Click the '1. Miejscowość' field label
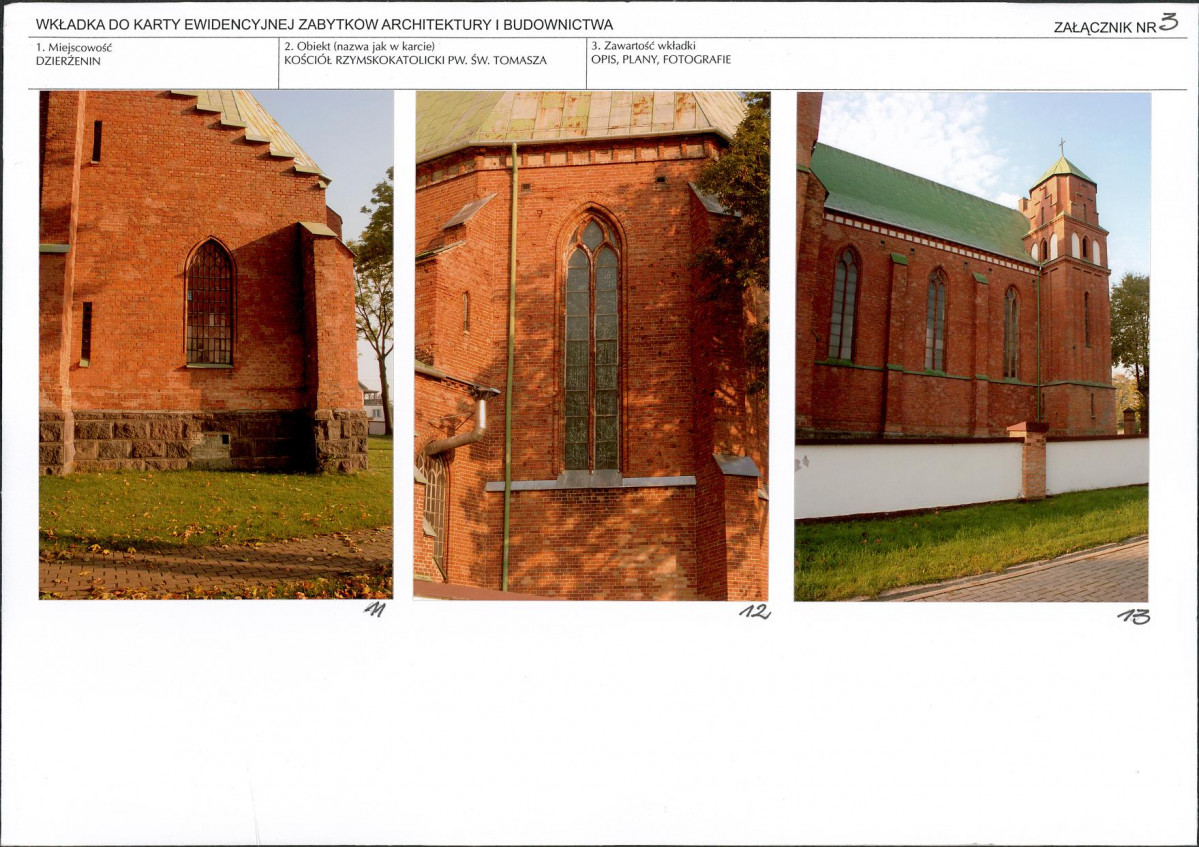1199x847 pixels. point(73,47)
